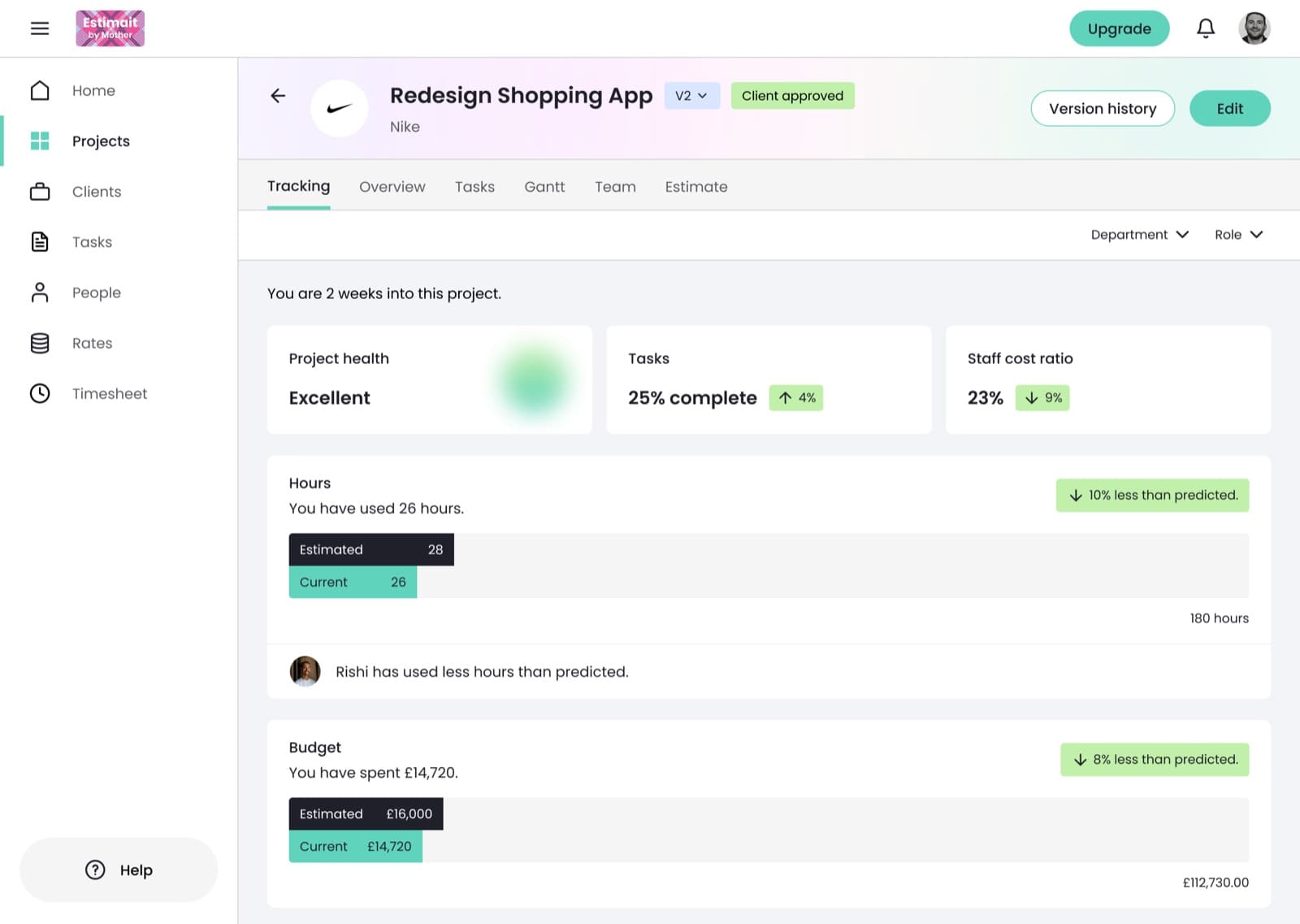Click the Nike logo circle
Screen dimensions: 1300x924
(340, 108)
